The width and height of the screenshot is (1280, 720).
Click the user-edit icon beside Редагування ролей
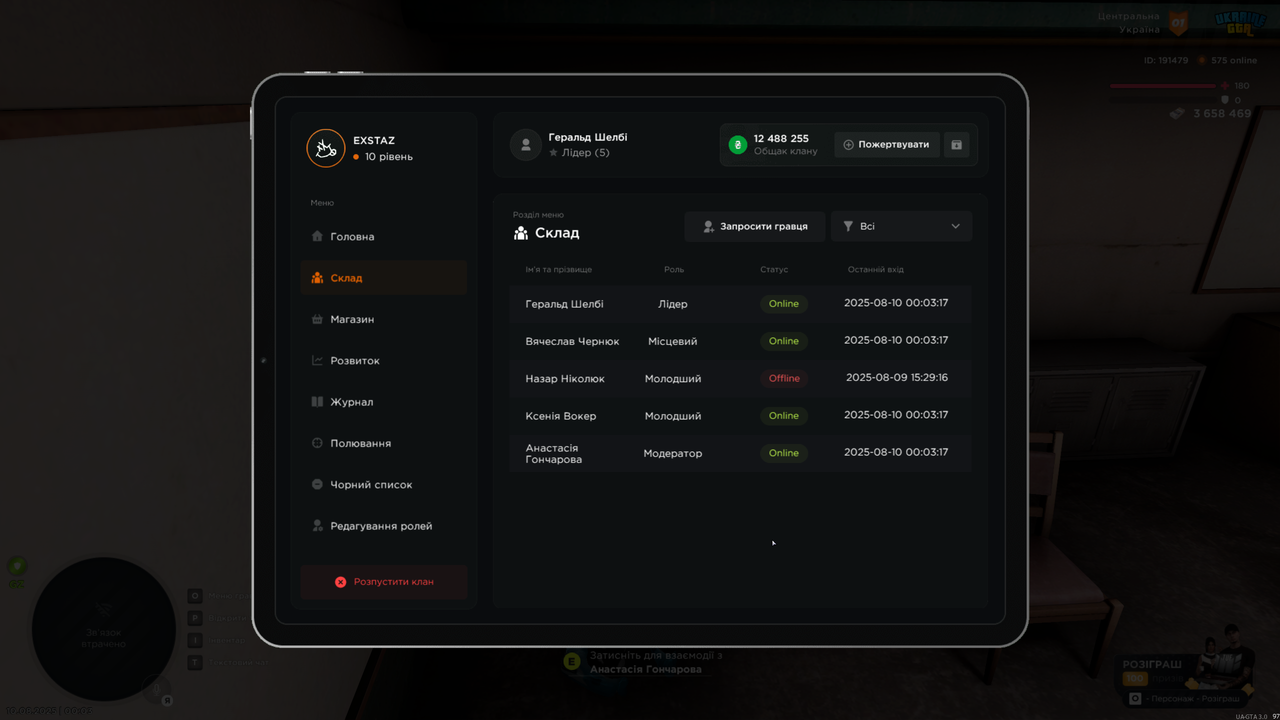tap(317, 526)
